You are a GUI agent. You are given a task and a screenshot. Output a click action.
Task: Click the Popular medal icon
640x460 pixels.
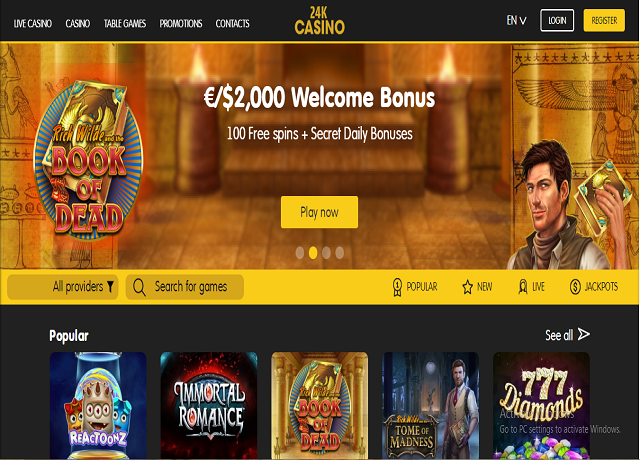tap(397, 287)
